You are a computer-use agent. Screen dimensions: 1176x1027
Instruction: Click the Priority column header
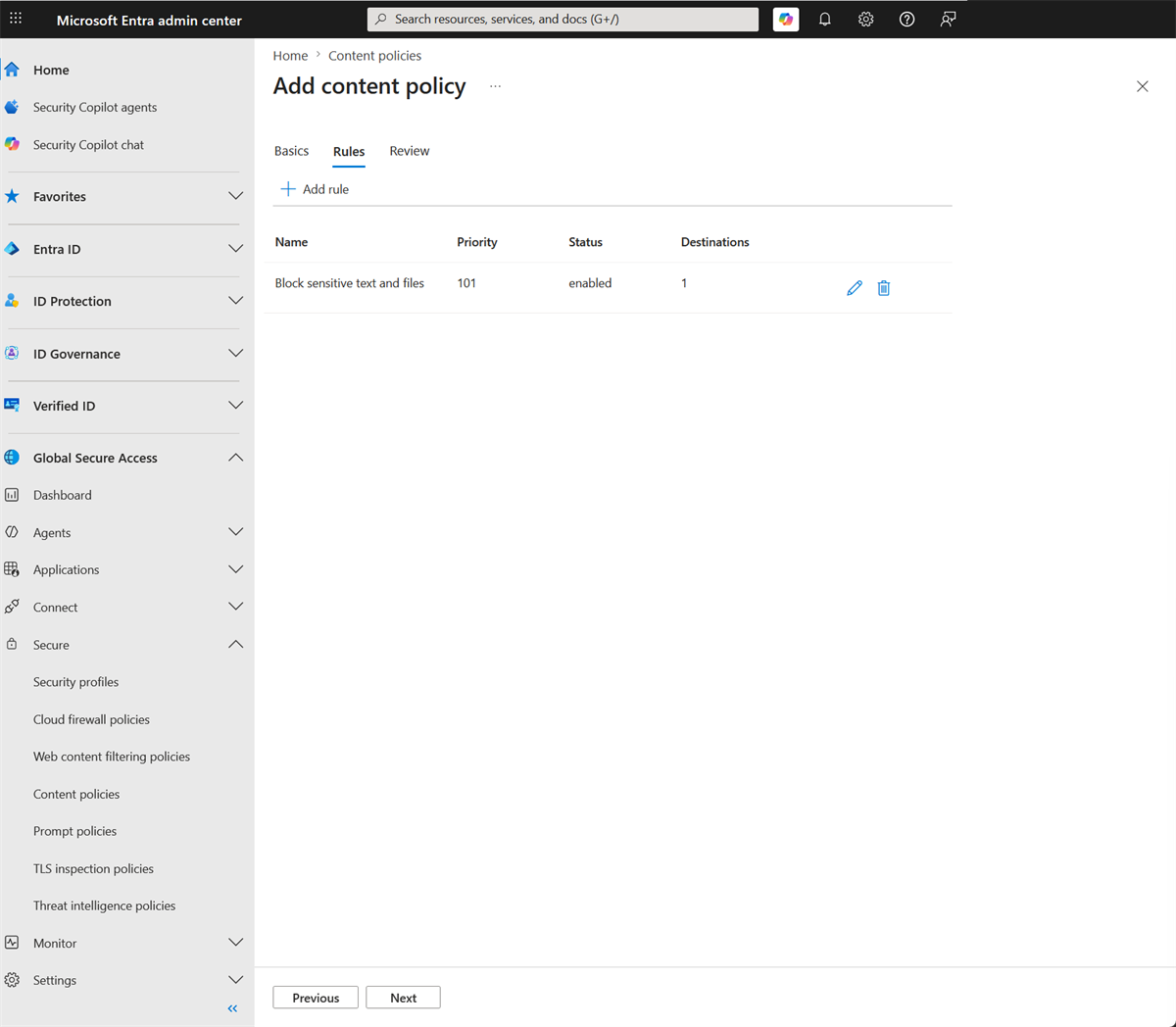click(x=477, y=242)
